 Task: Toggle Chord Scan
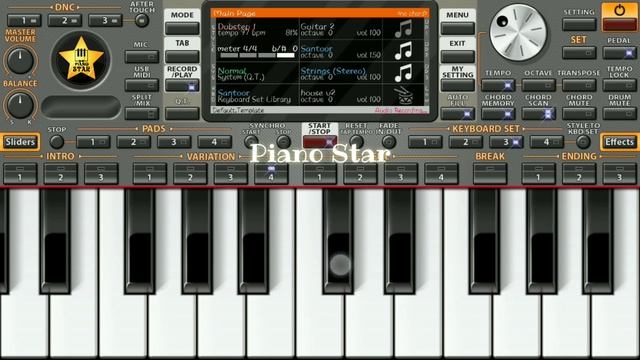(538, 113)
